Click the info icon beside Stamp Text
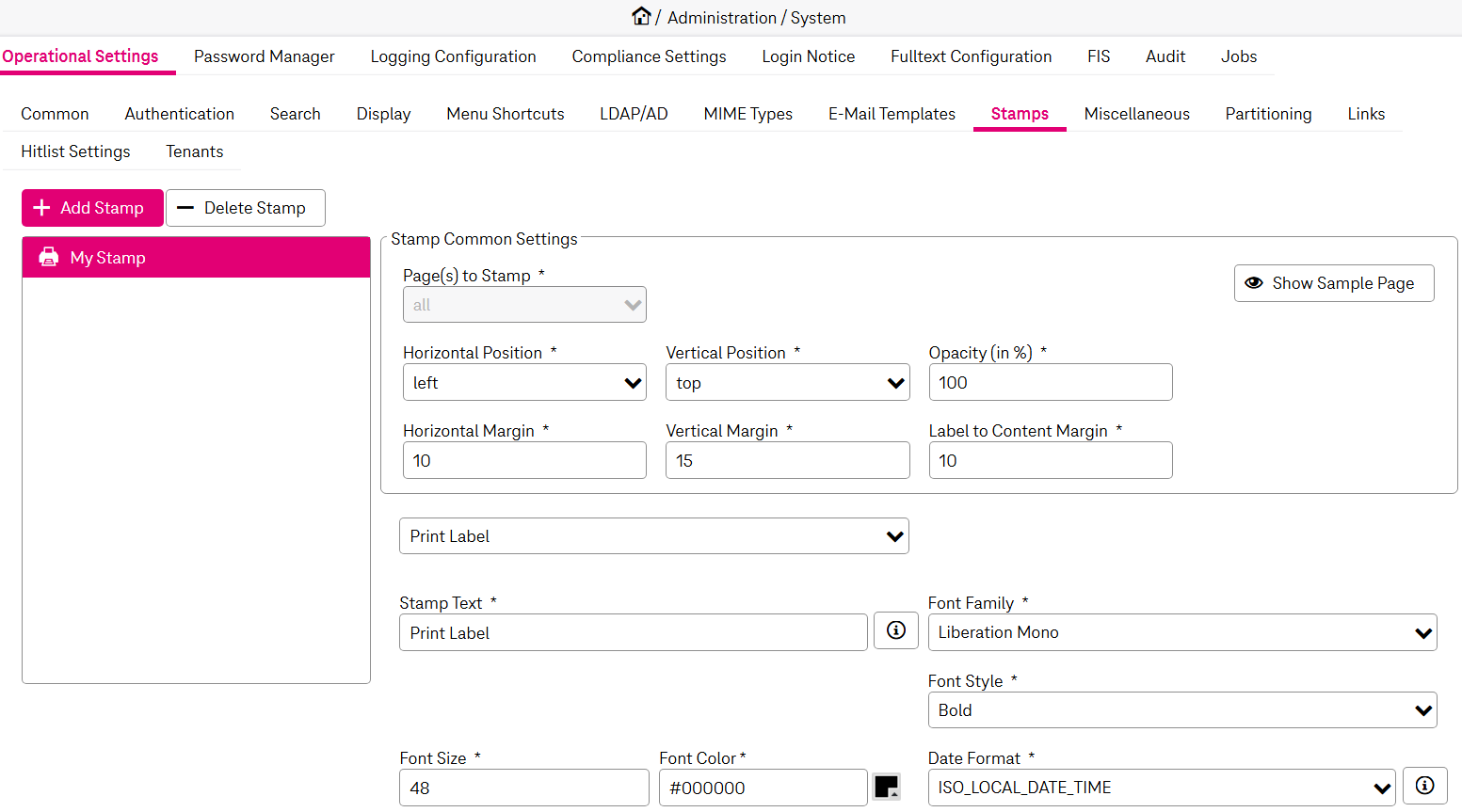This screenshot has height=812, width=1462. pyautogui.click(x=895, y=630)
